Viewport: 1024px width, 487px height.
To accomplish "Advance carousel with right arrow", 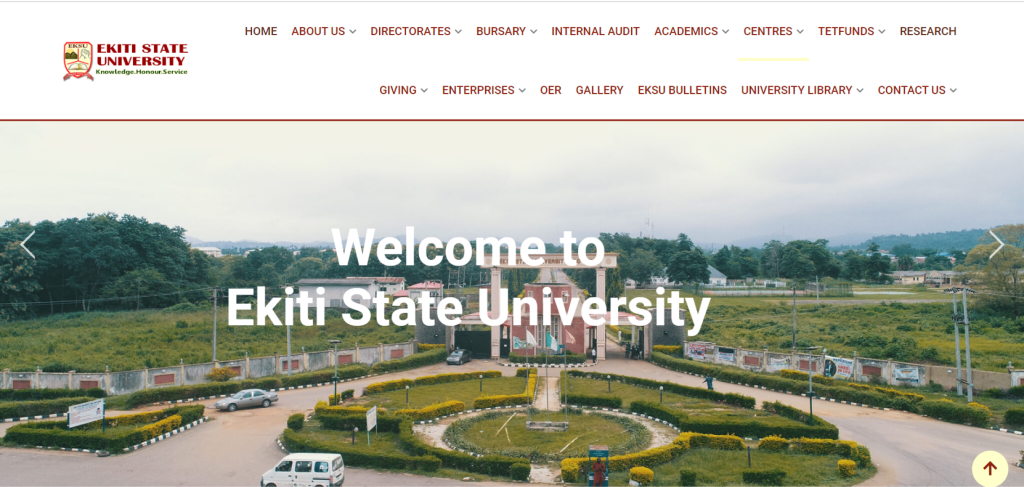I will [x=996, y=245].
